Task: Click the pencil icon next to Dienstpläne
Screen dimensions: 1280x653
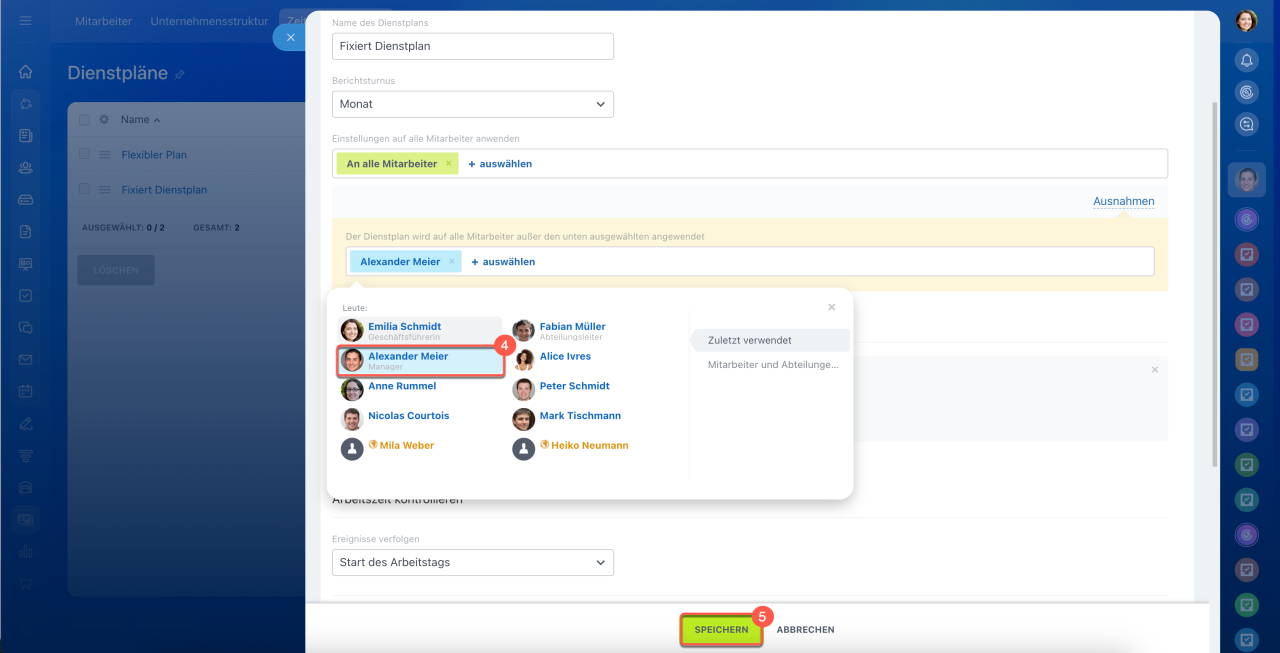Action: (180, 74)
